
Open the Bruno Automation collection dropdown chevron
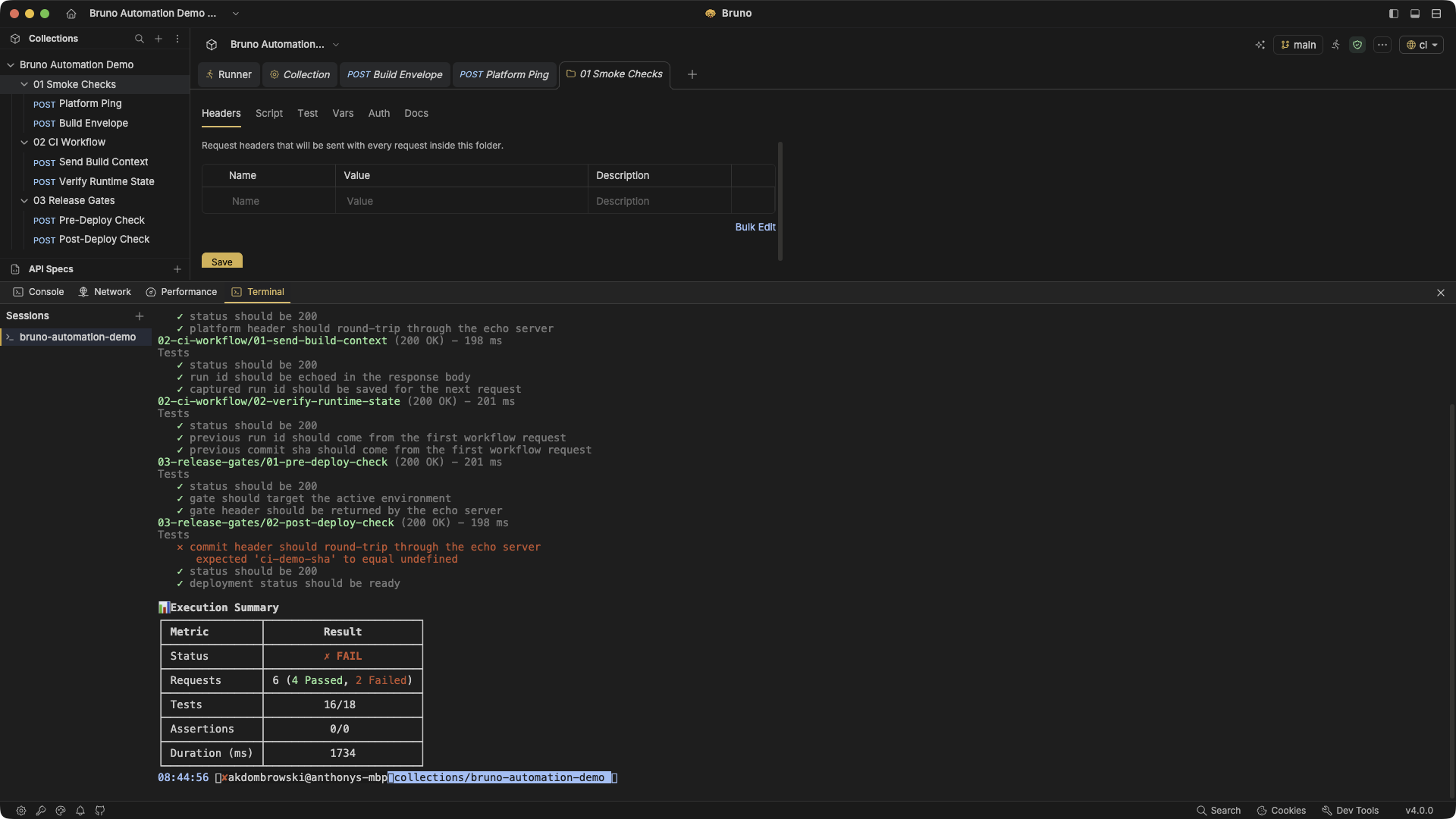coord(336,45)
